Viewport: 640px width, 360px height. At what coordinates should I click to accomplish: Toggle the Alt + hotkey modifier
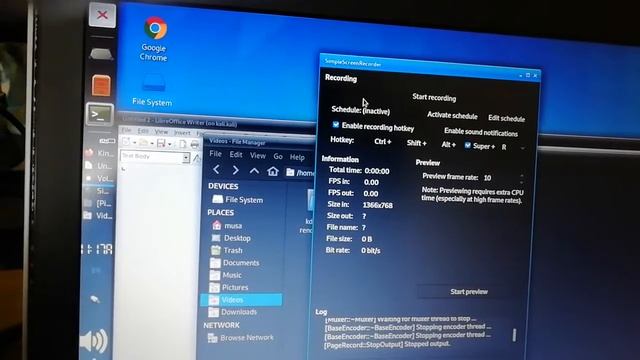click(x=448, y=144)
